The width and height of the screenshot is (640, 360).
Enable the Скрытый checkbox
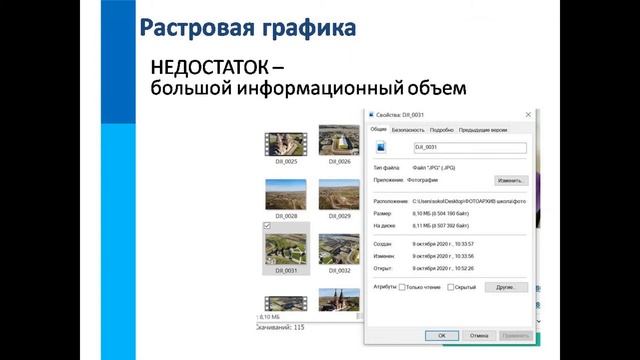point(451,287)
